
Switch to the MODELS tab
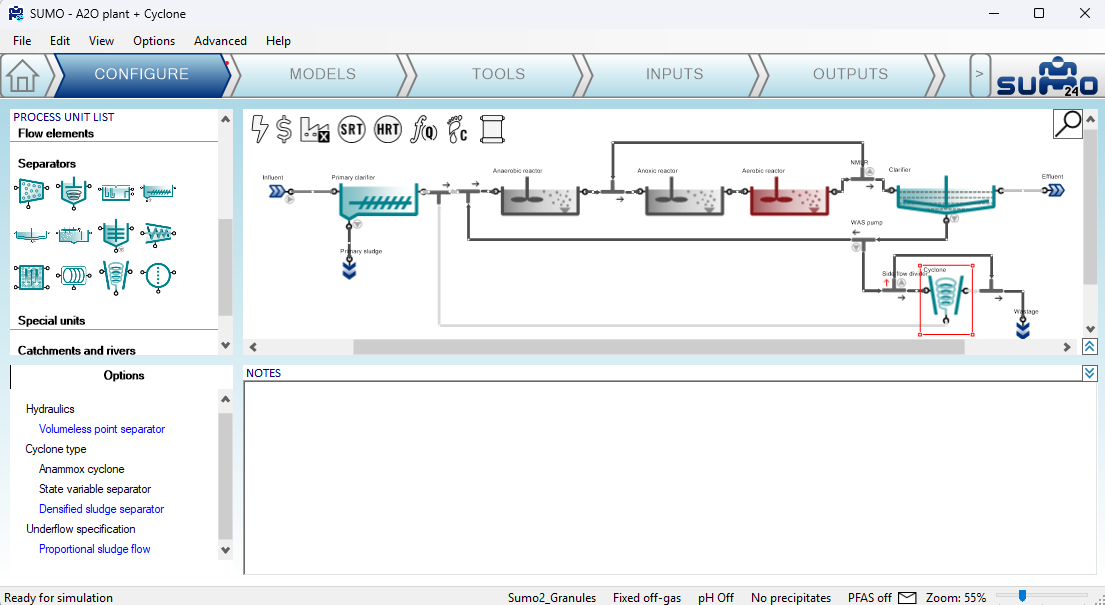tap(322, 74)
